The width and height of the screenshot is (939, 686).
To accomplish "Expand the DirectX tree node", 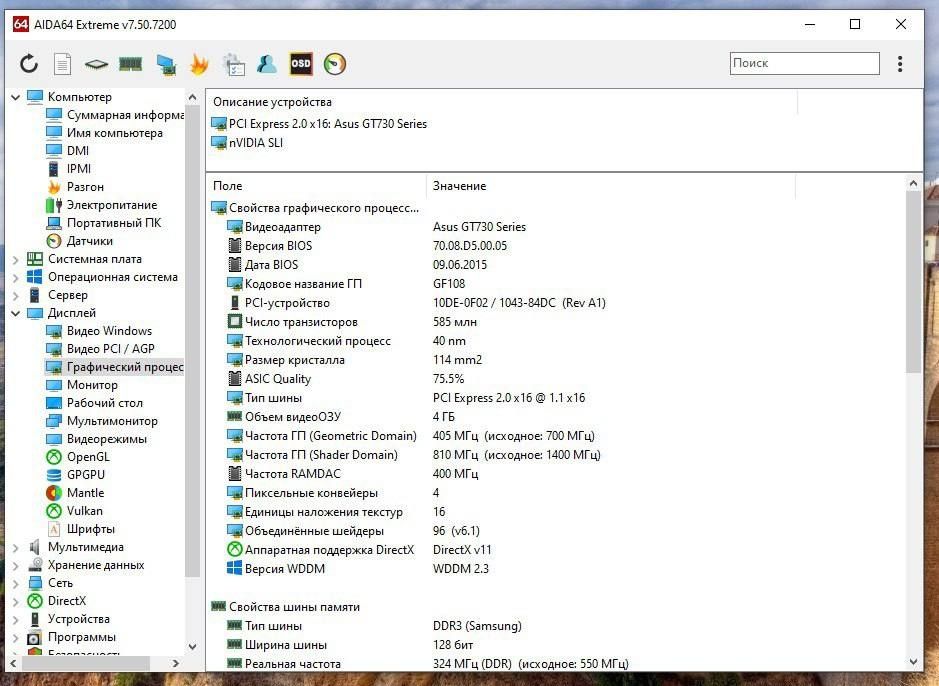I will click(16, 601).
